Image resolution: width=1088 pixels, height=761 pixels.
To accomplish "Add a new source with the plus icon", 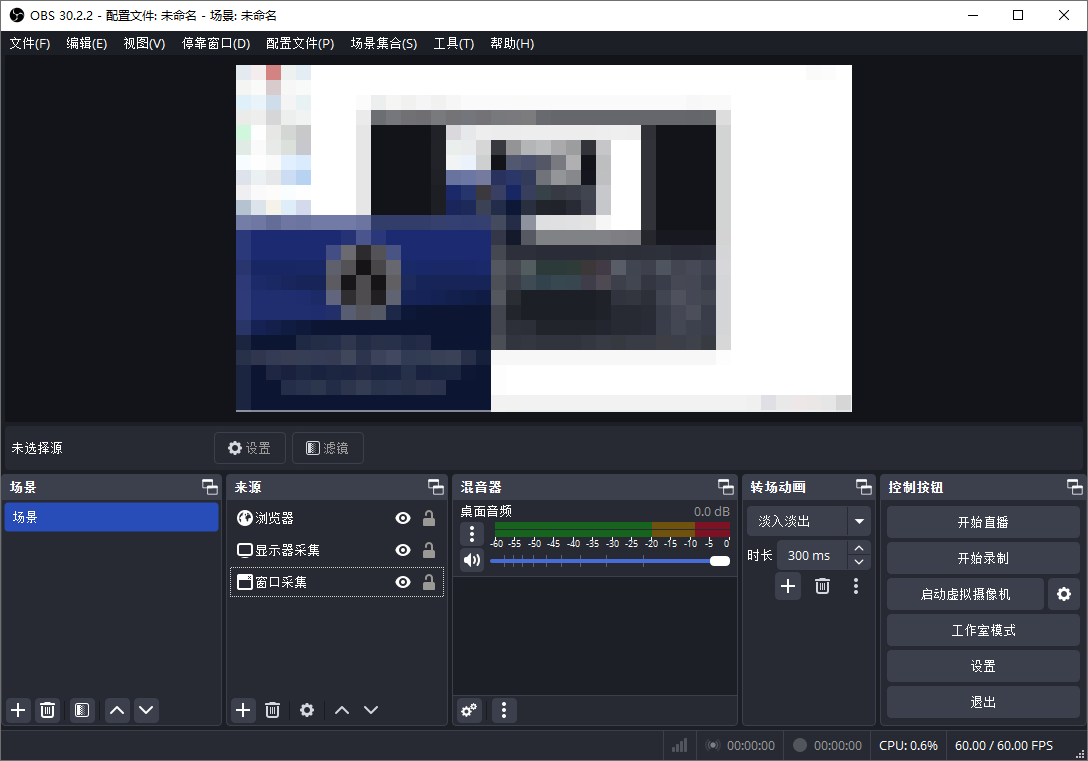I will coord(243,710).
